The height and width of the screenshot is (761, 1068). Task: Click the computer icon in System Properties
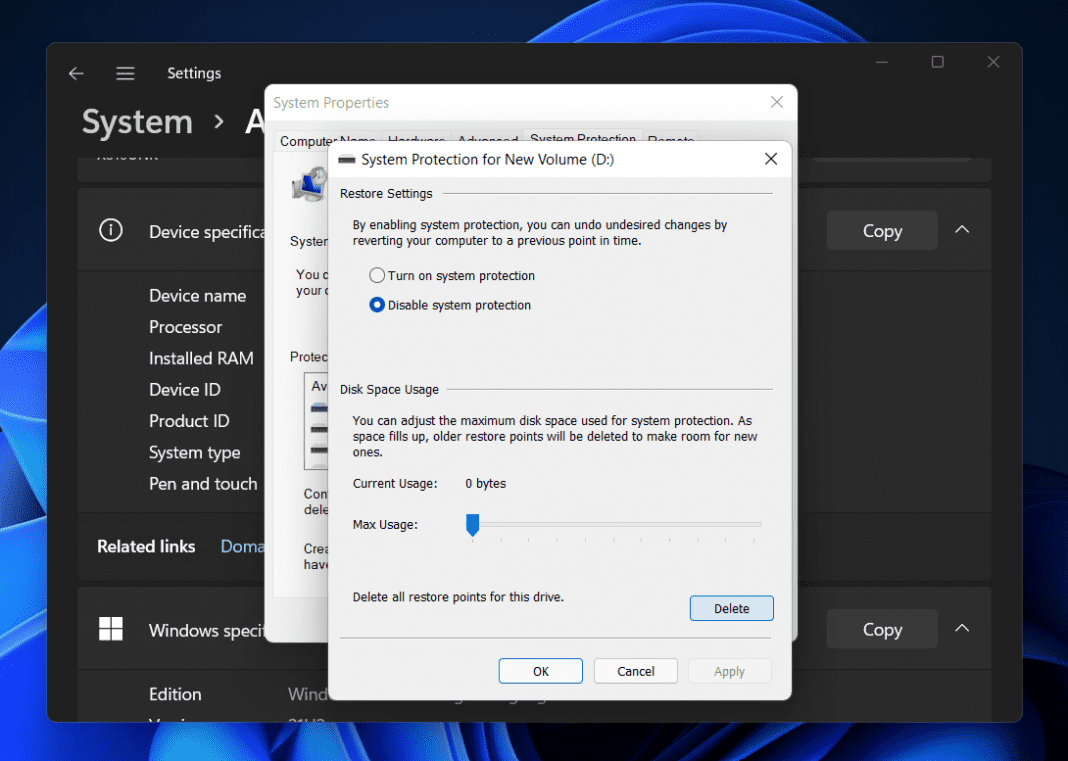pyautogui.click(x=306, y=184)
